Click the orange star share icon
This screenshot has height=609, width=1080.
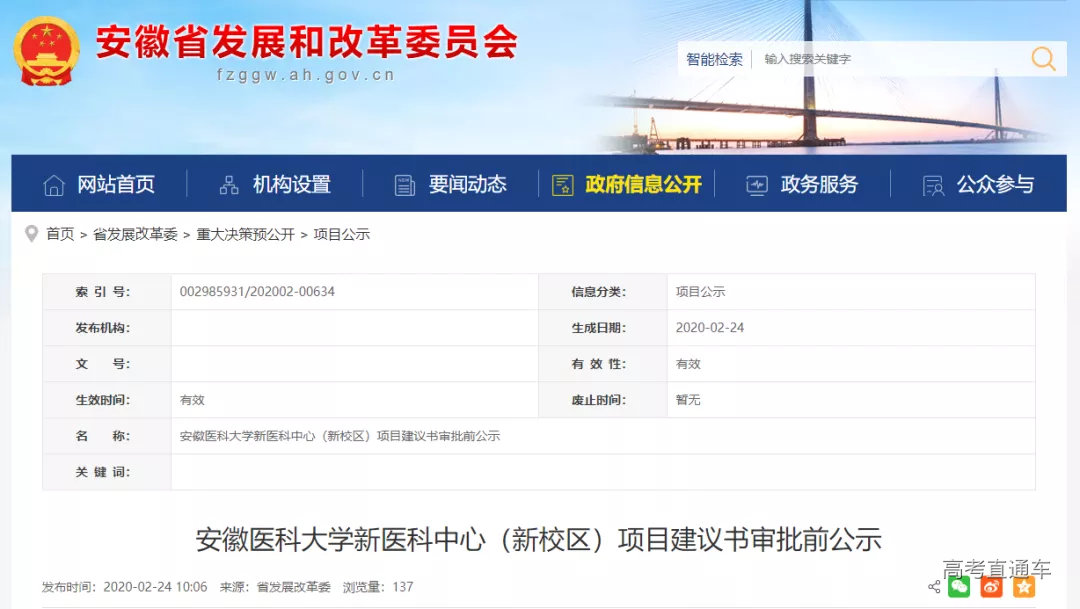tap(1023, 587)
